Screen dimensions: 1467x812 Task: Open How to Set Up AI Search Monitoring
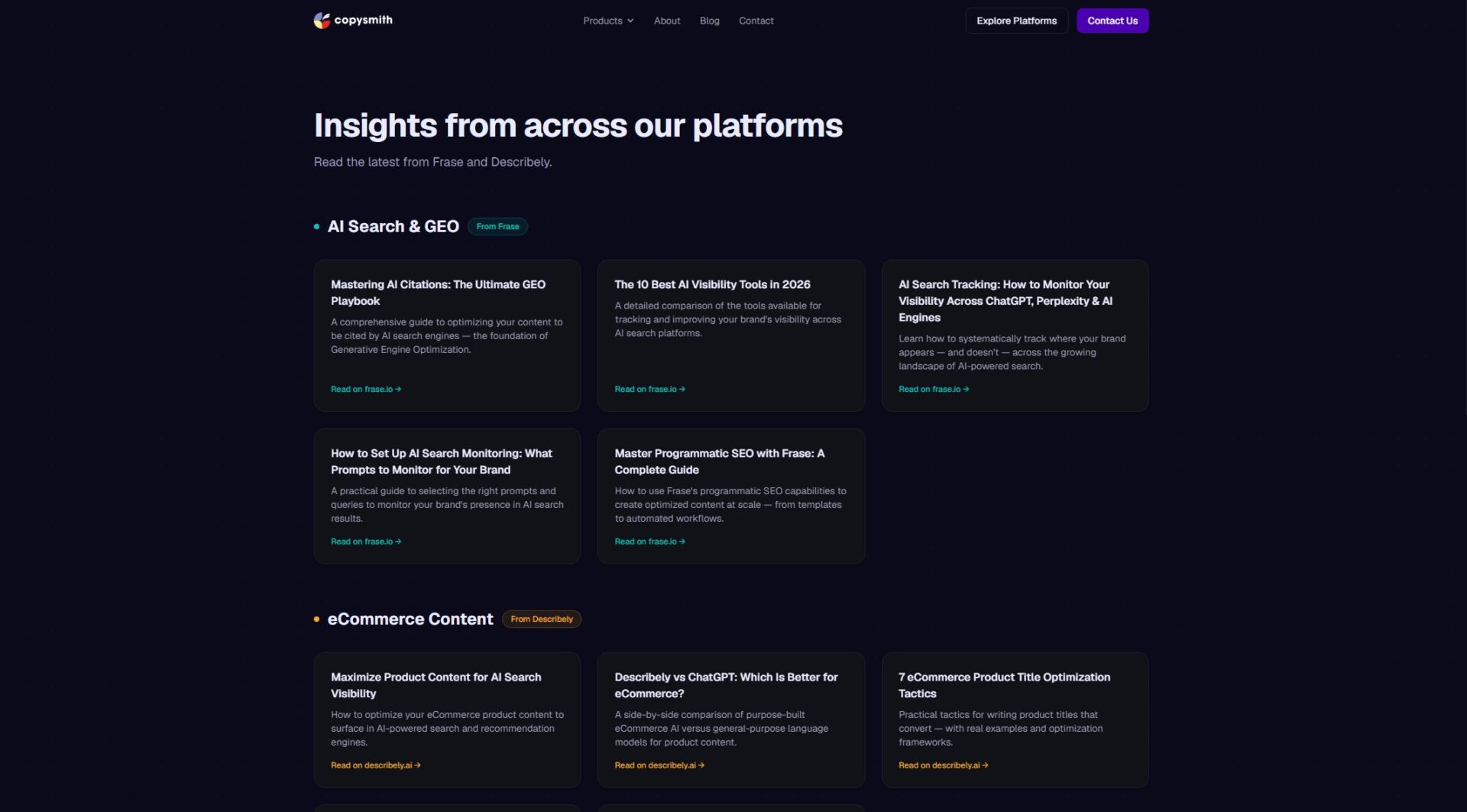(441, 461)
